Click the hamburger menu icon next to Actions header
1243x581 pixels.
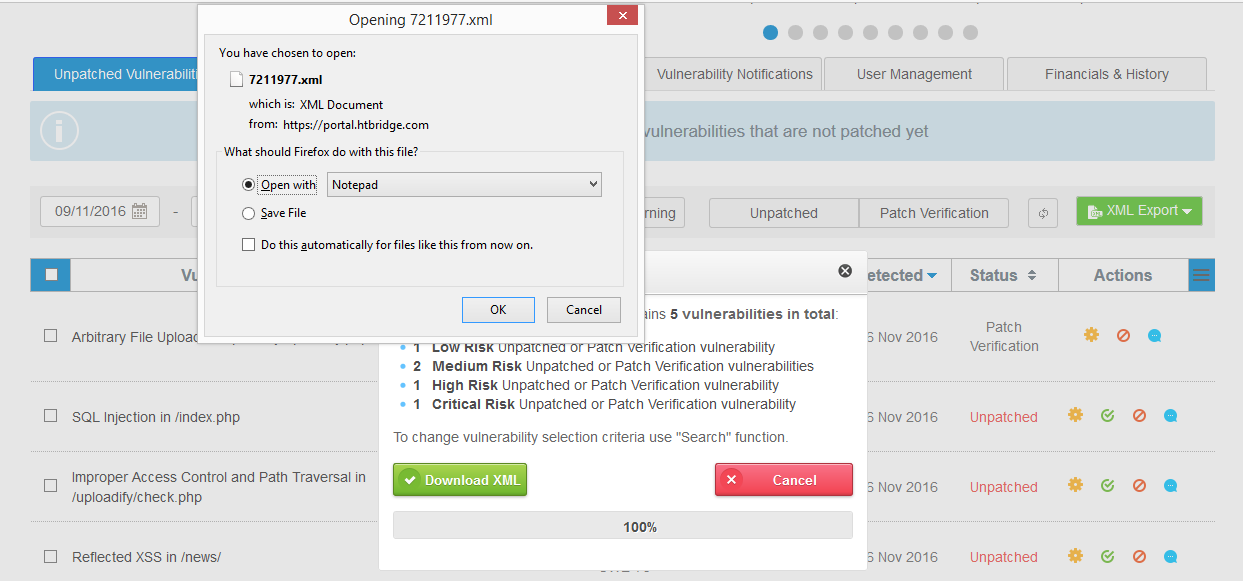point(1200,274)
